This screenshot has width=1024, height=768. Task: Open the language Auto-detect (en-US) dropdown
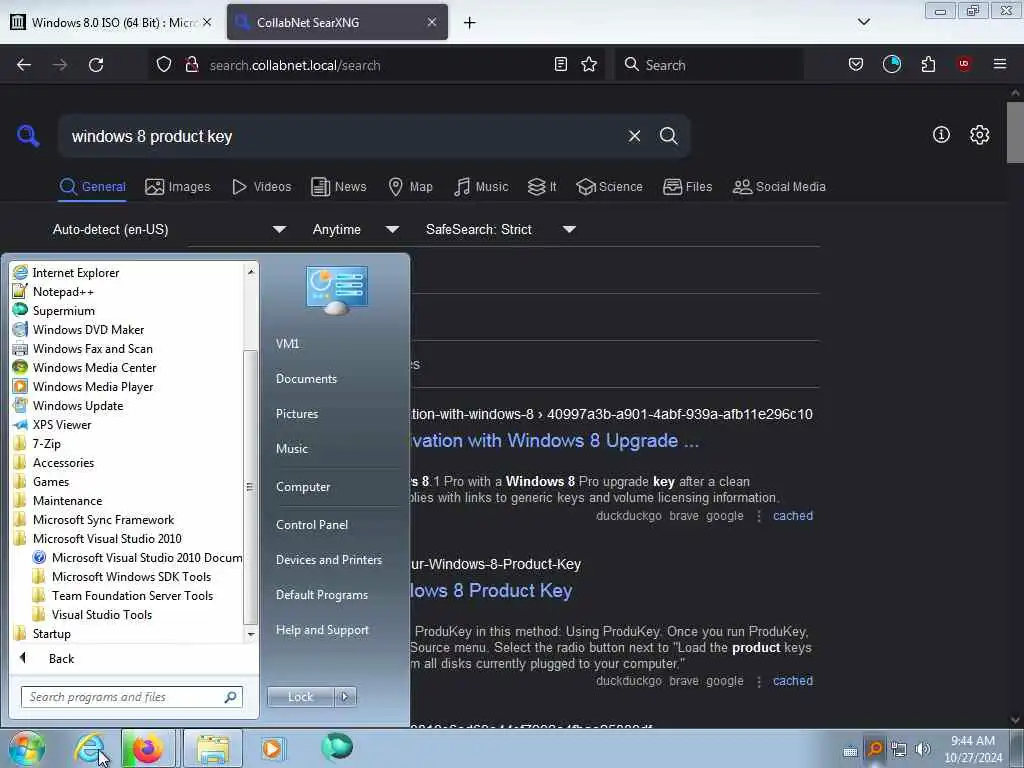click(x=169, y=229)
